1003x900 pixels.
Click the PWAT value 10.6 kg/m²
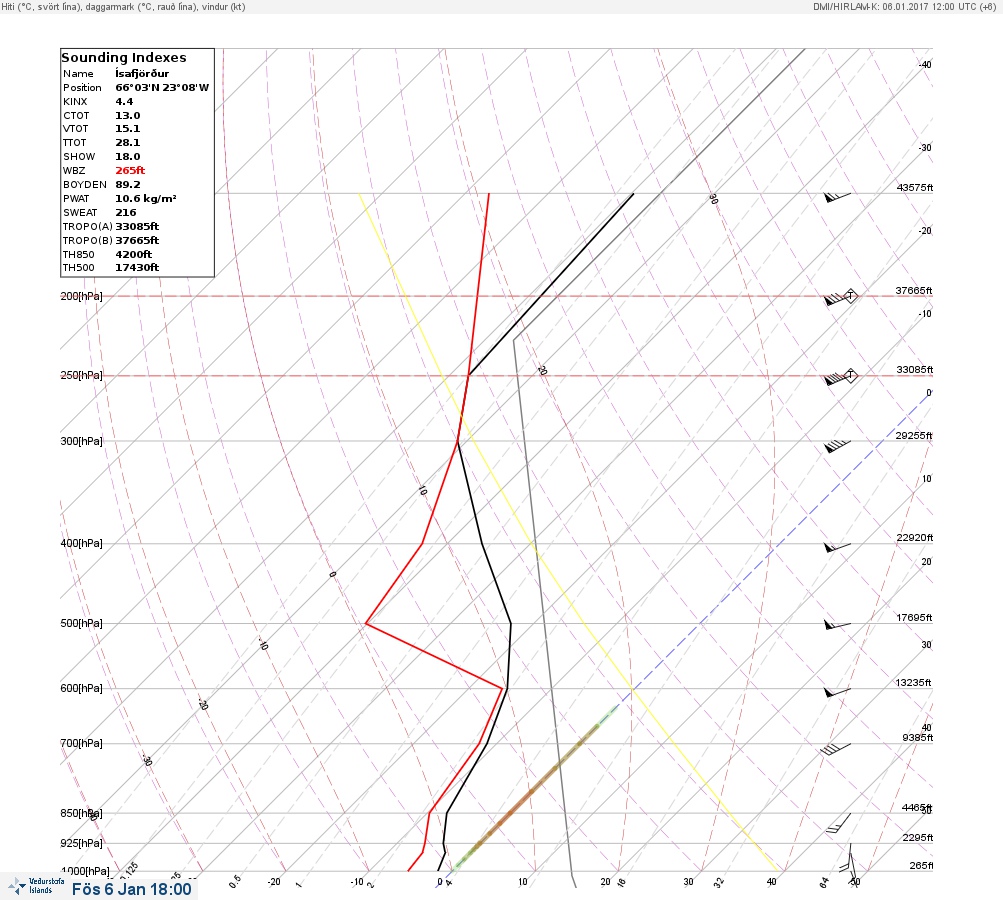(146, 198)
